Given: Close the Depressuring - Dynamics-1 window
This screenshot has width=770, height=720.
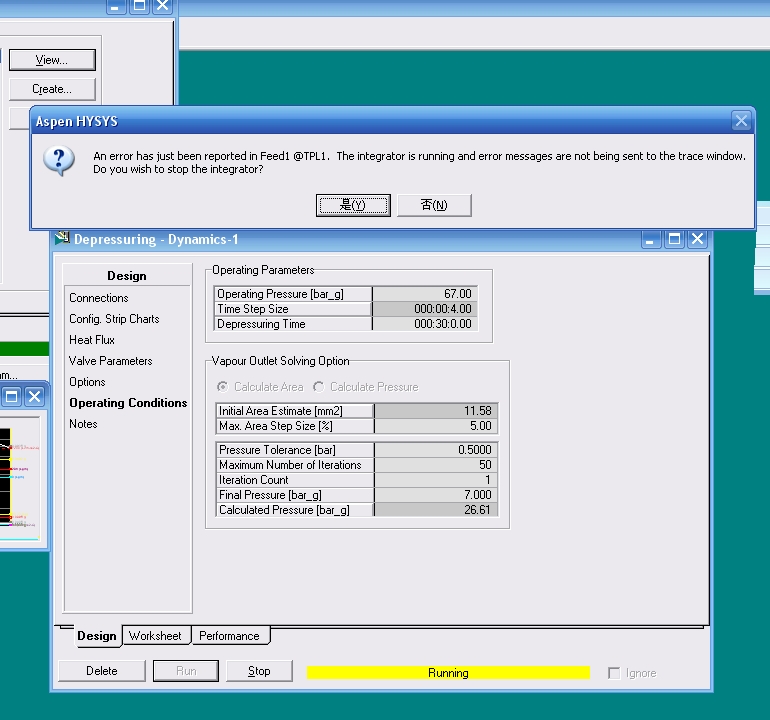Looking at the screenshot, I should click(x=698, y=240).
